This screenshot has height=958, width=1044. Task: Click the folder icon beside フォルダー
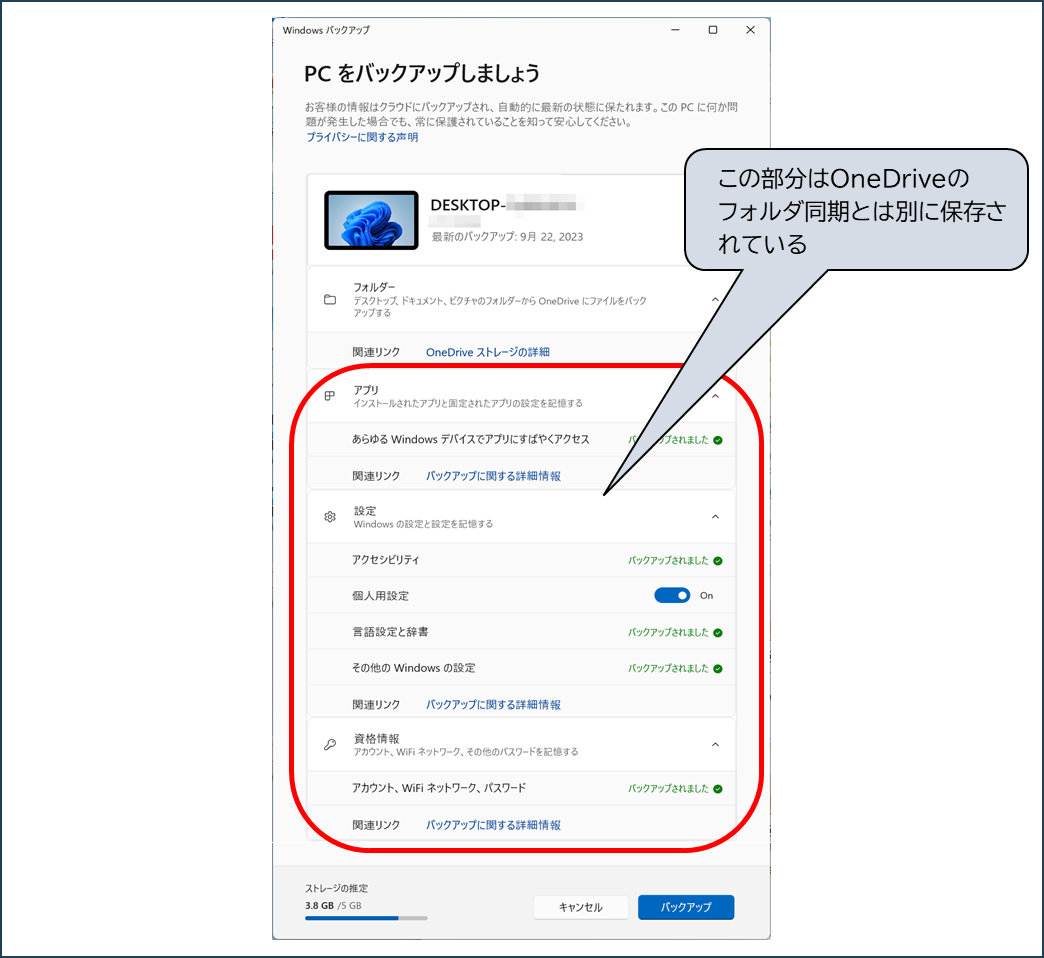tap(330, 300)
